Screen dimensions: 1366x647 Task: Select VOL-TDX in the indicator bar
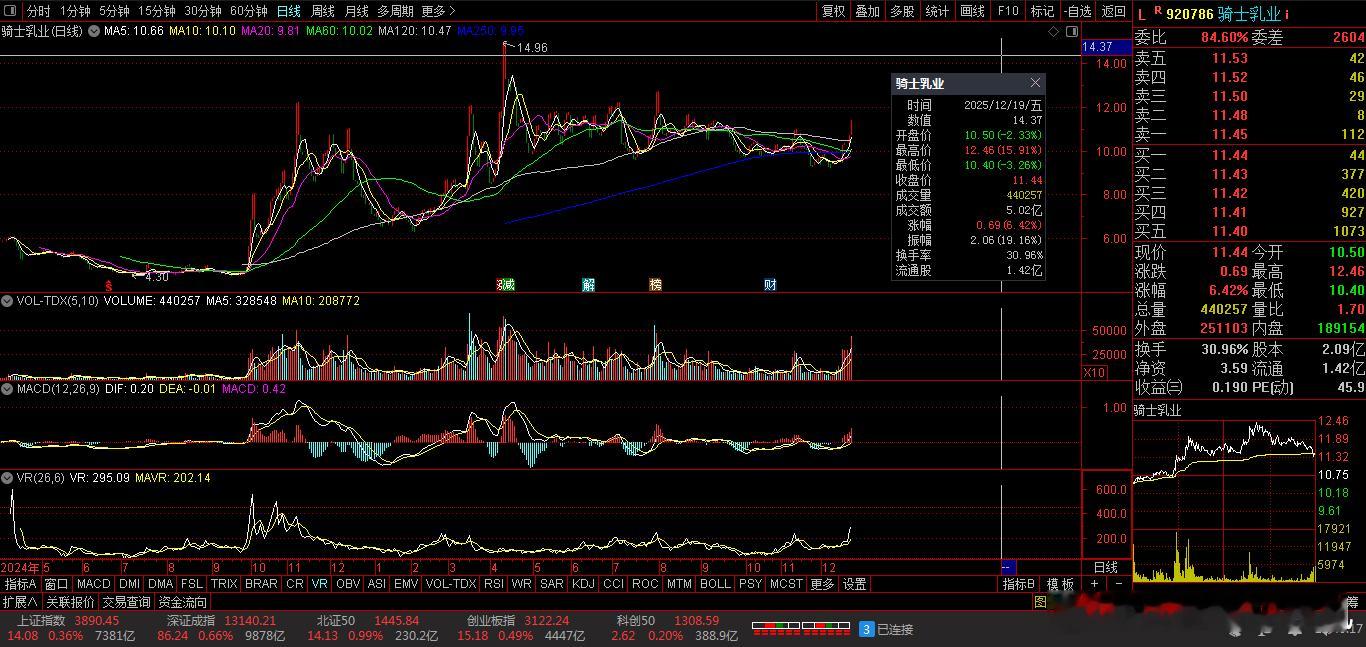(451, 584)
